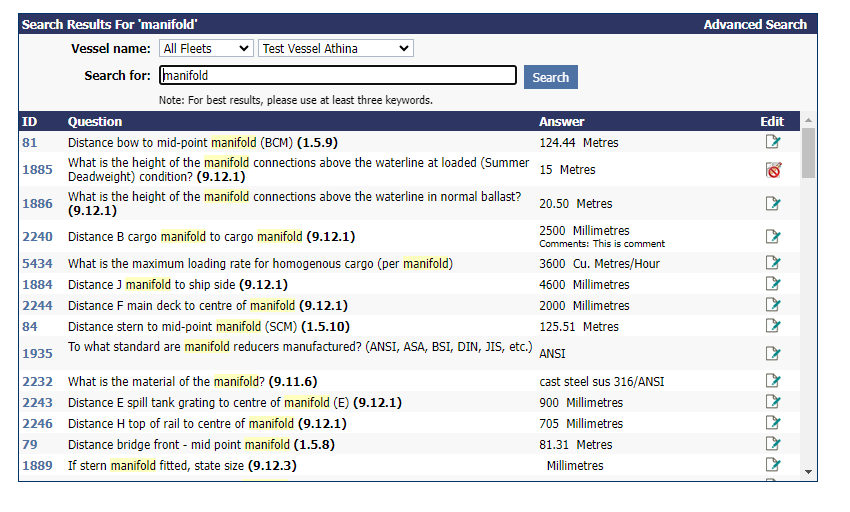Click the scrollbar down arrow
The image size is (850, 512).
pos(808,471)
